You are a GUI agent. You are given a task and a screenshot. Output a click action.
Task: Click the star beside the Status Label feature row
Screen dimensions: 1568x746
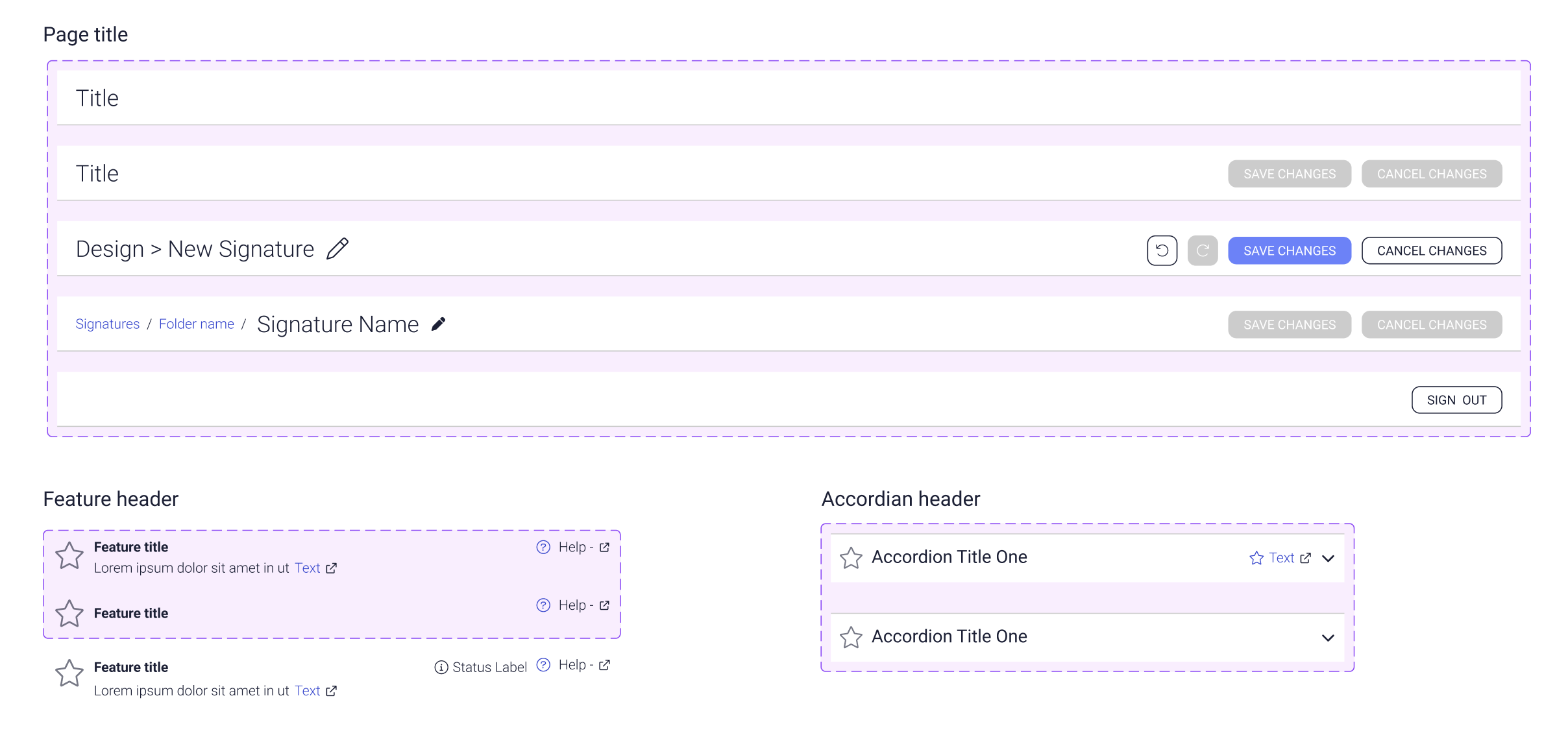coord(69,673)
